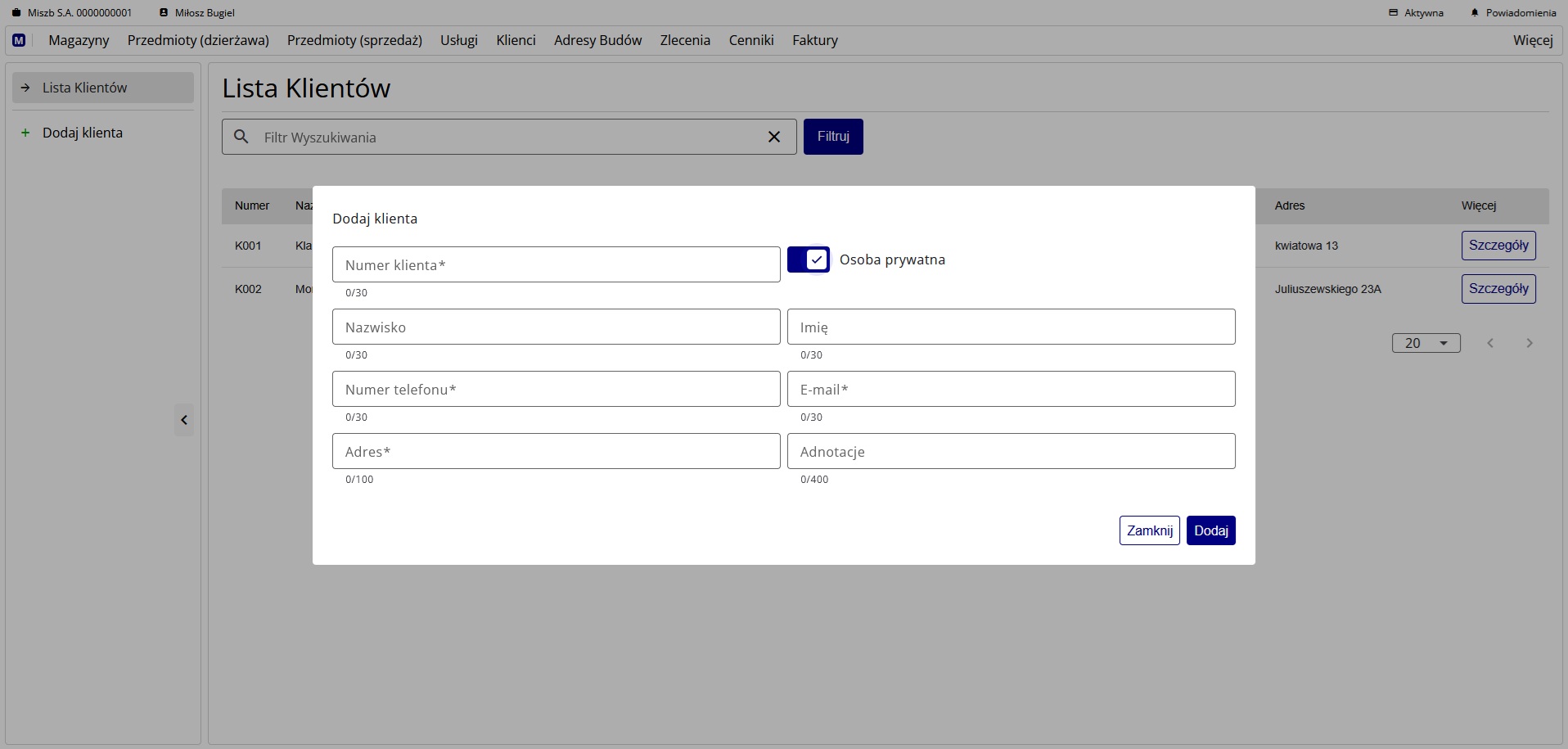1568x749 pixels.
Task: Go to previous page arrow
Action: coord(1490,343)
